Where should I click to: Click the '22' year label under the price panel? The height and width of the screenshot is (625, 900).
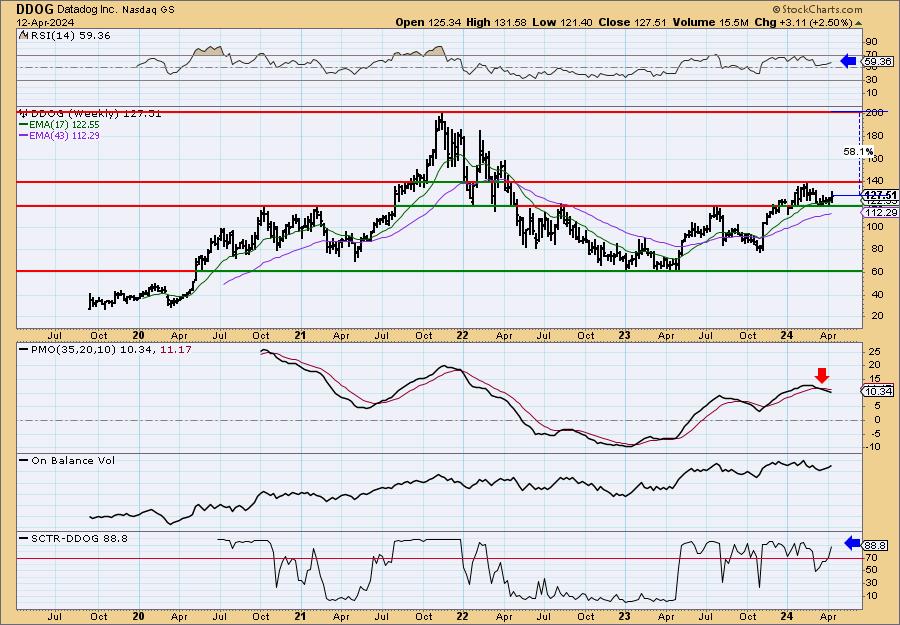coord(463,336)
